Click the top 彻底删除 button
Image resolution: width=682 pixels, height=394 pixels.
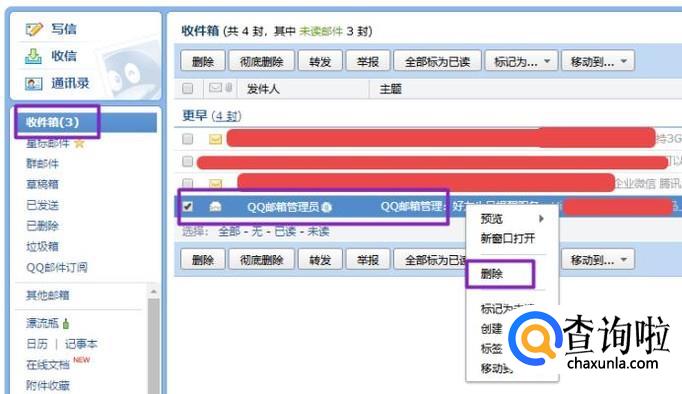[261, 61]
